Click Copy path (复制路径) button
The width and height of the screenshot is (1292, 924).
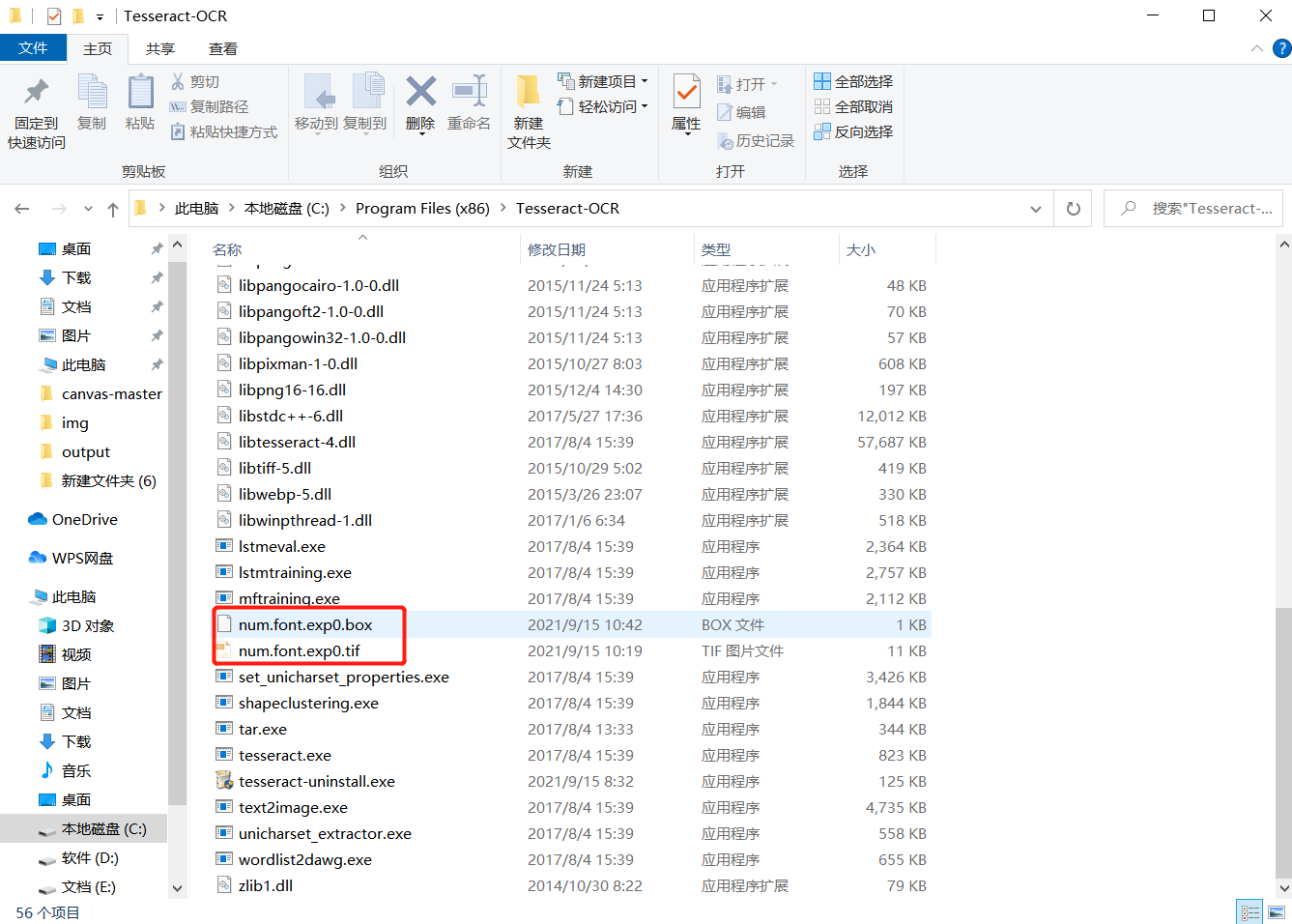pos(209,106)
